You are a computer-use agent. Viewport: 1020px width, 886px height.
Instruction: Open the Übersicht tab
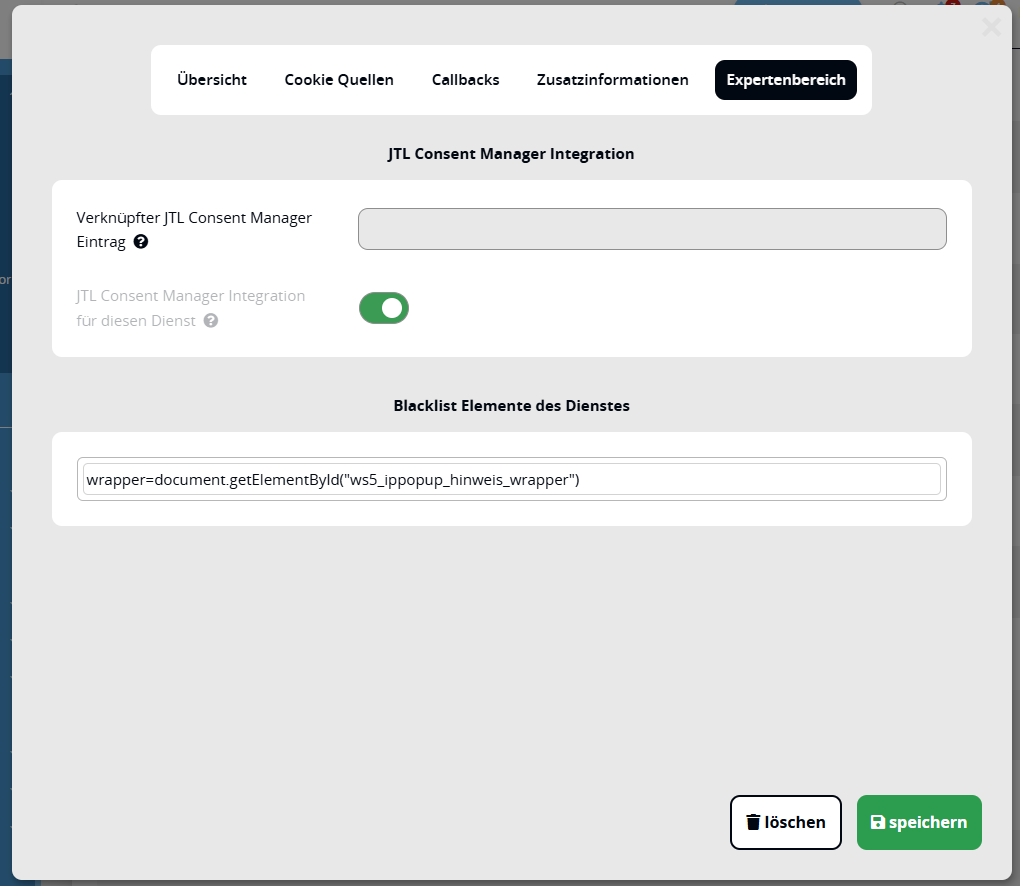211,80
